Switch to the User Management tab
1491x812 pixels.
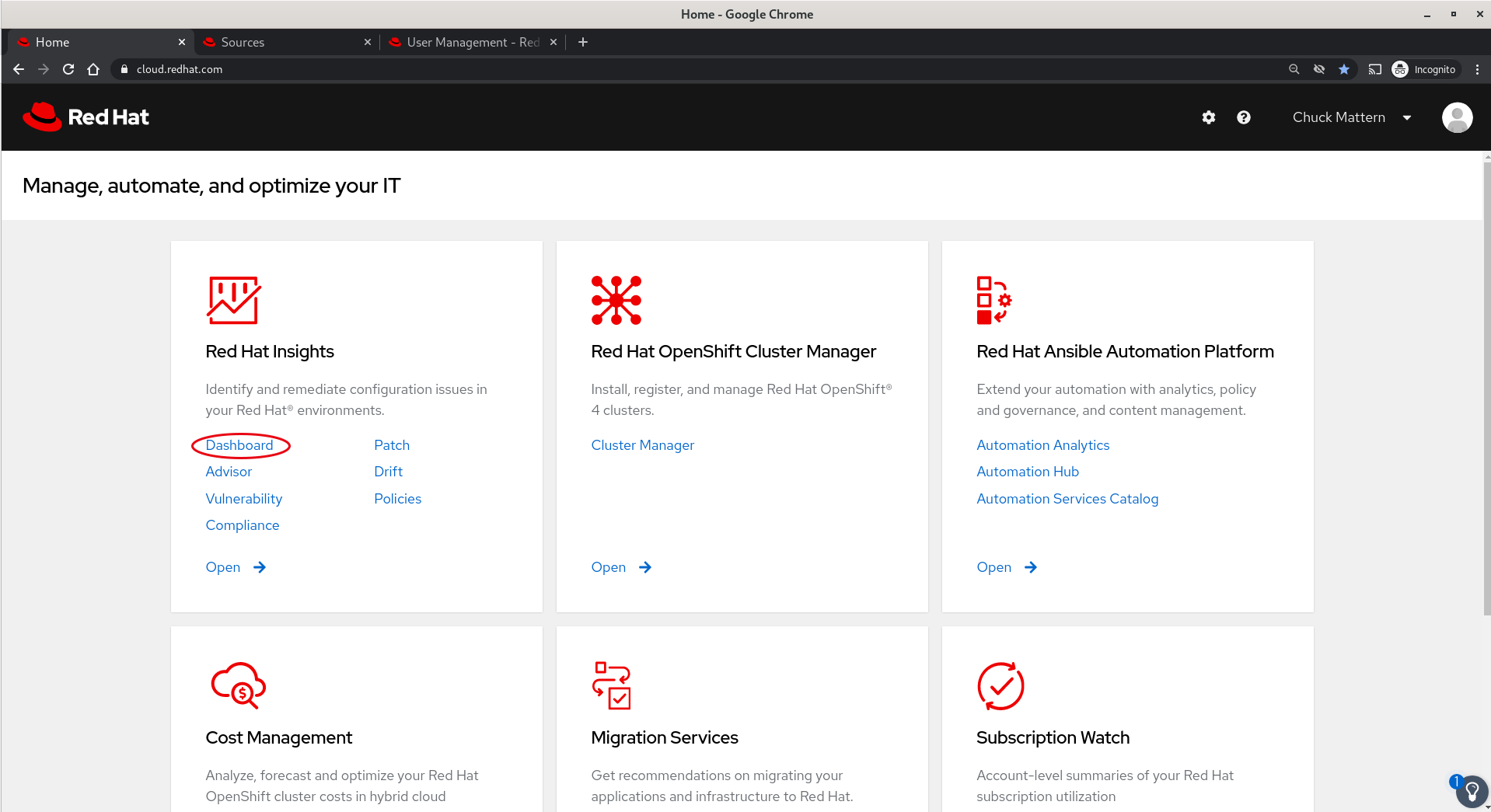[x=473, y=42]
